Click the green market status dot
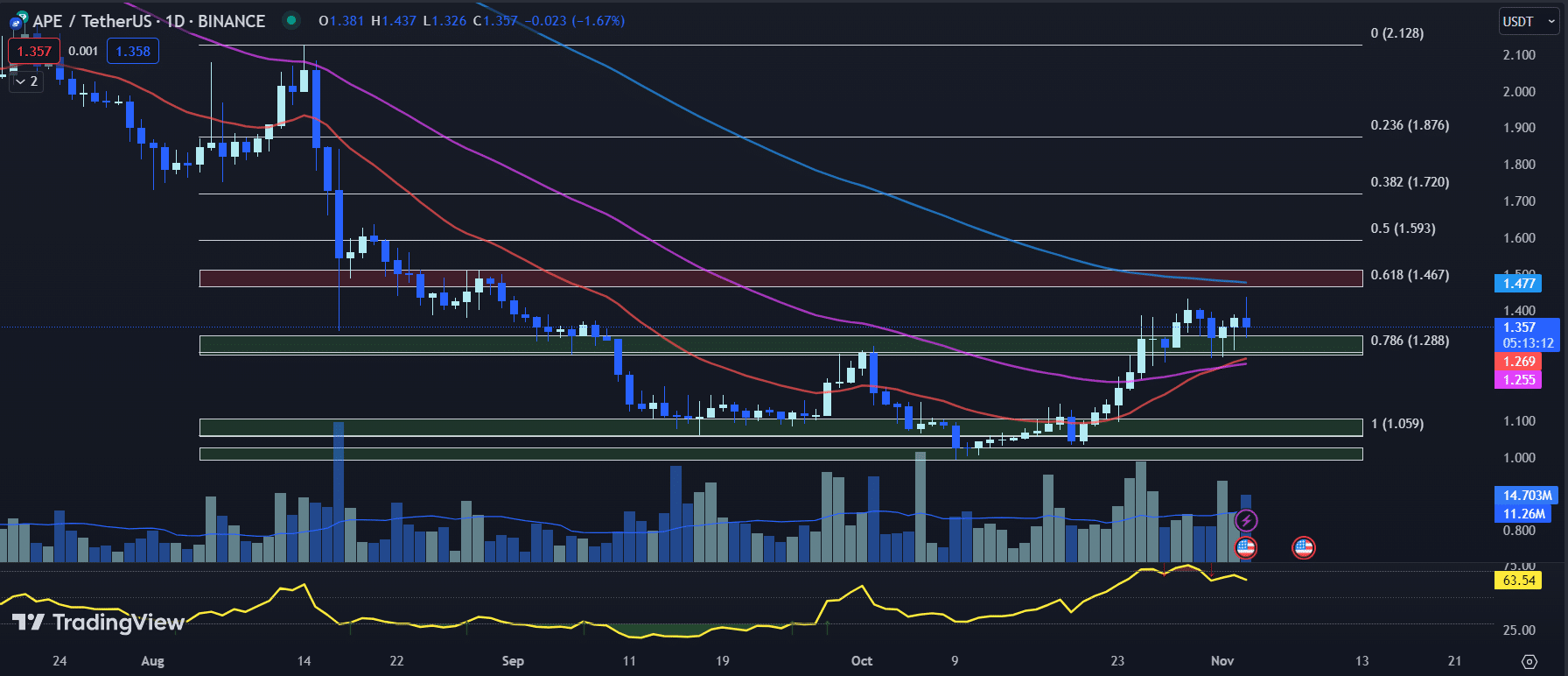Screen dimensions: 1568x676 (x=291, y=20)
